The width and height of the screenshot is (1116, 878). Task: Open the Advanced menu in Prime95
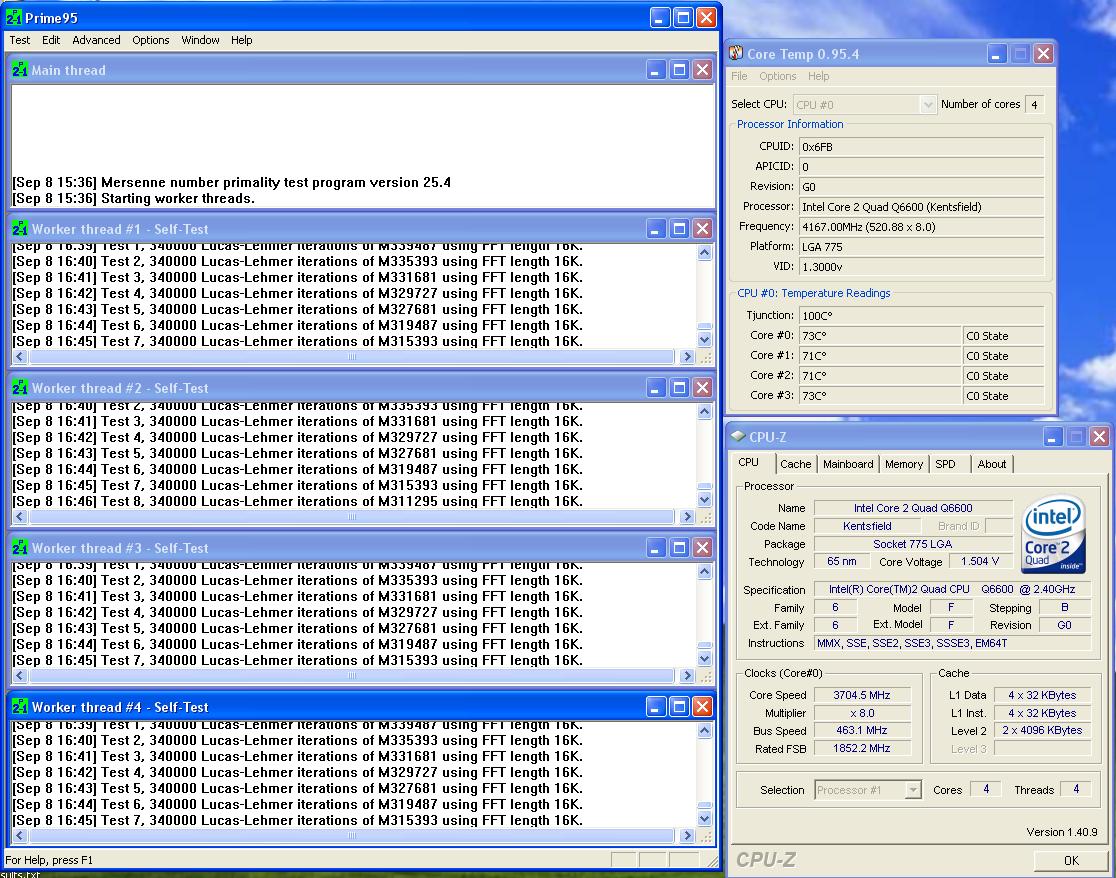tap(96, 40)
